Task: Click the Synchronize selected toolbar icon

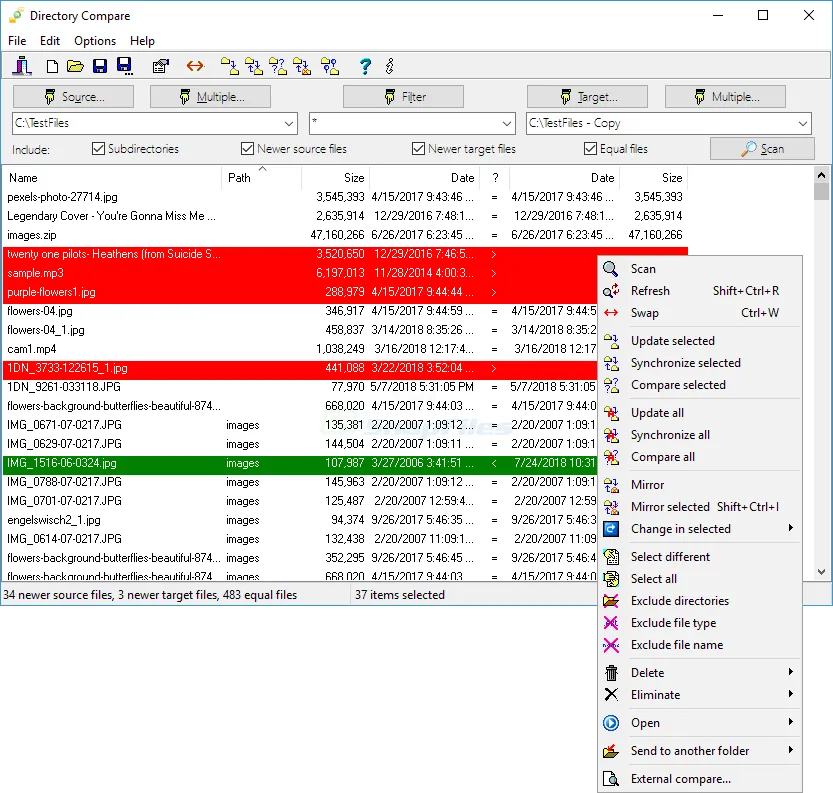Action: 254,66
